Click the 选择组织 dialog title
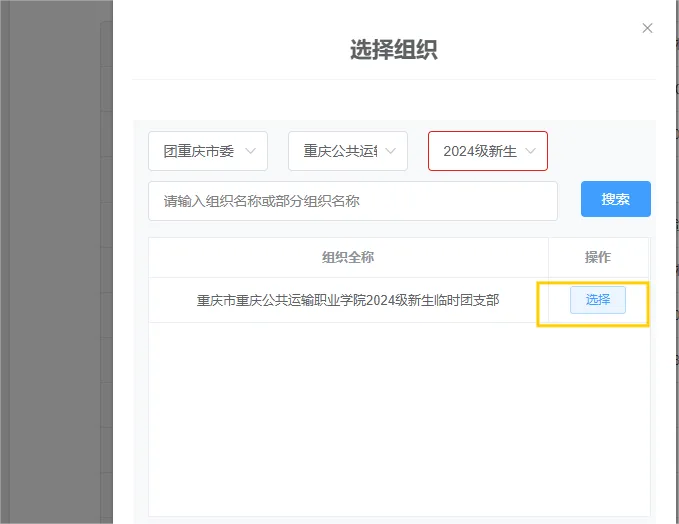This screenshot has height=524, width=679. point(393,50)
